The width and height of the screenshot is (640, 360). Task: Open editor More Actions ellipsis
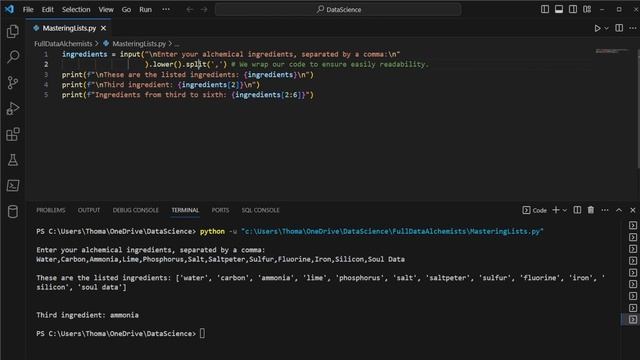point(633,28)
